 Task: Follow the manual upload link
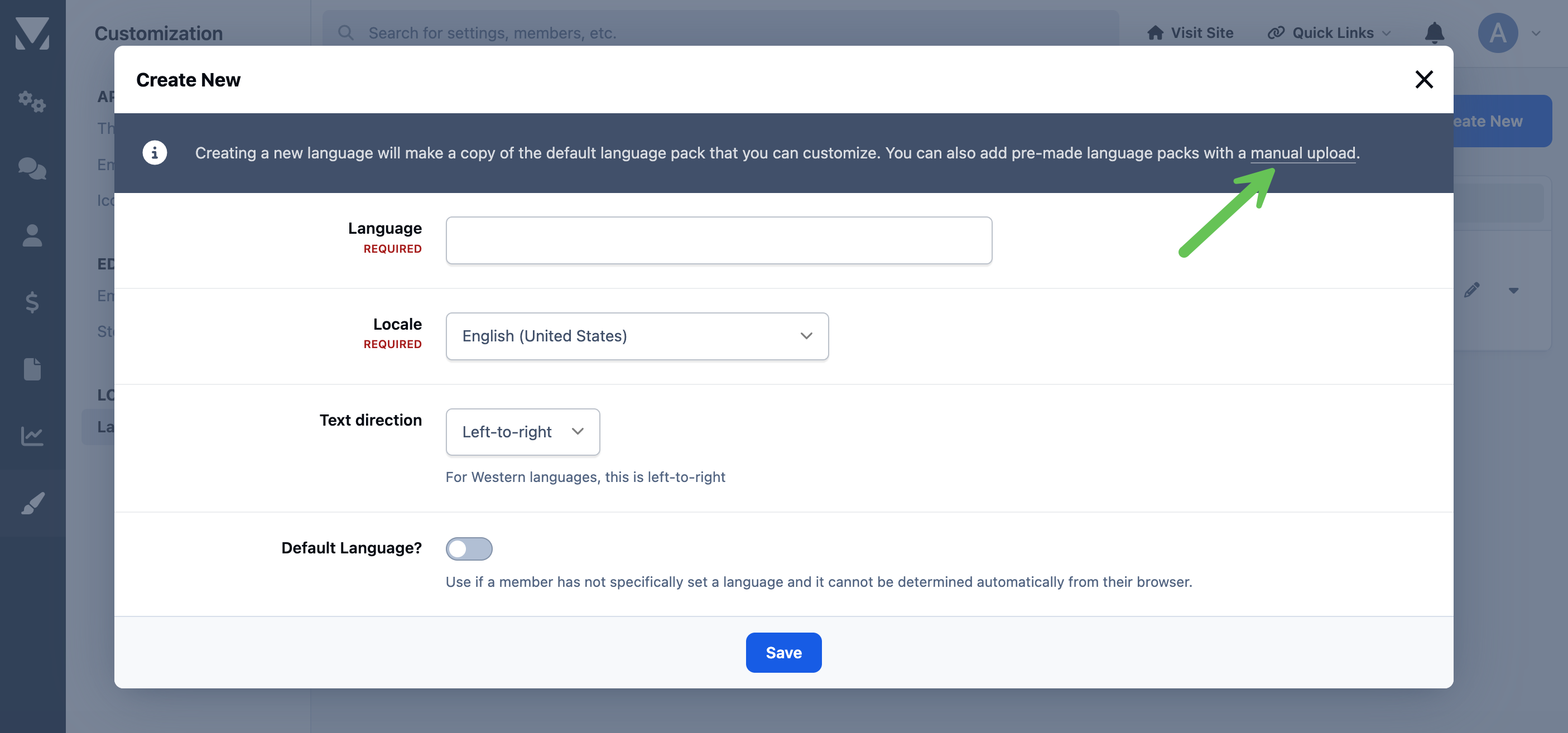(x=1302, y=153)
